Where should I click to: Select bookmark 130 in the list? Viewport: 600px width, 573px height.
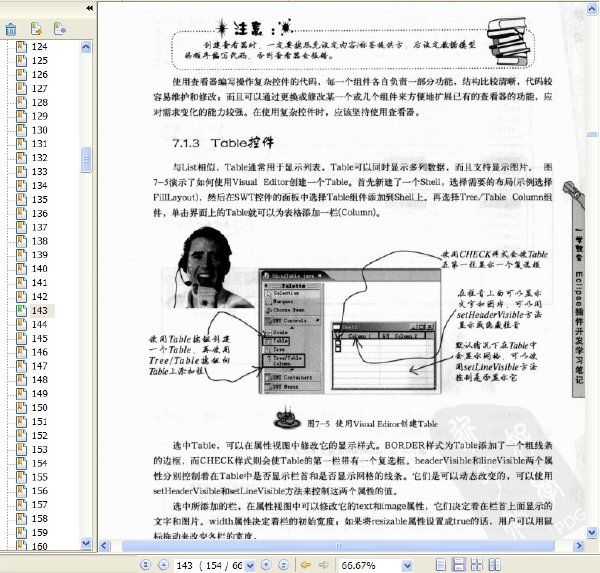[x=39, y=130]
